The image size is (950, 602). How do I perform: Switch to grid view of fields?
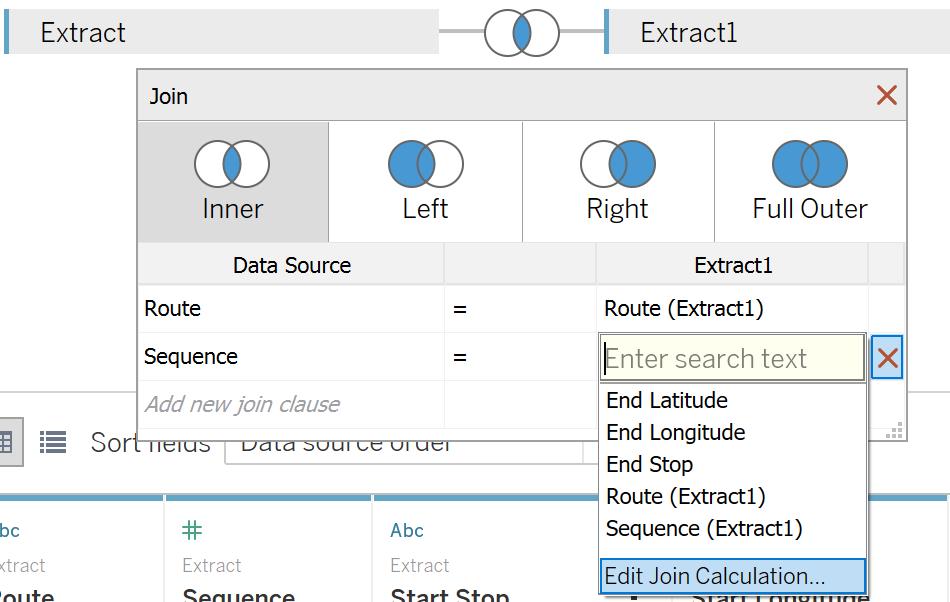[8, 442]
